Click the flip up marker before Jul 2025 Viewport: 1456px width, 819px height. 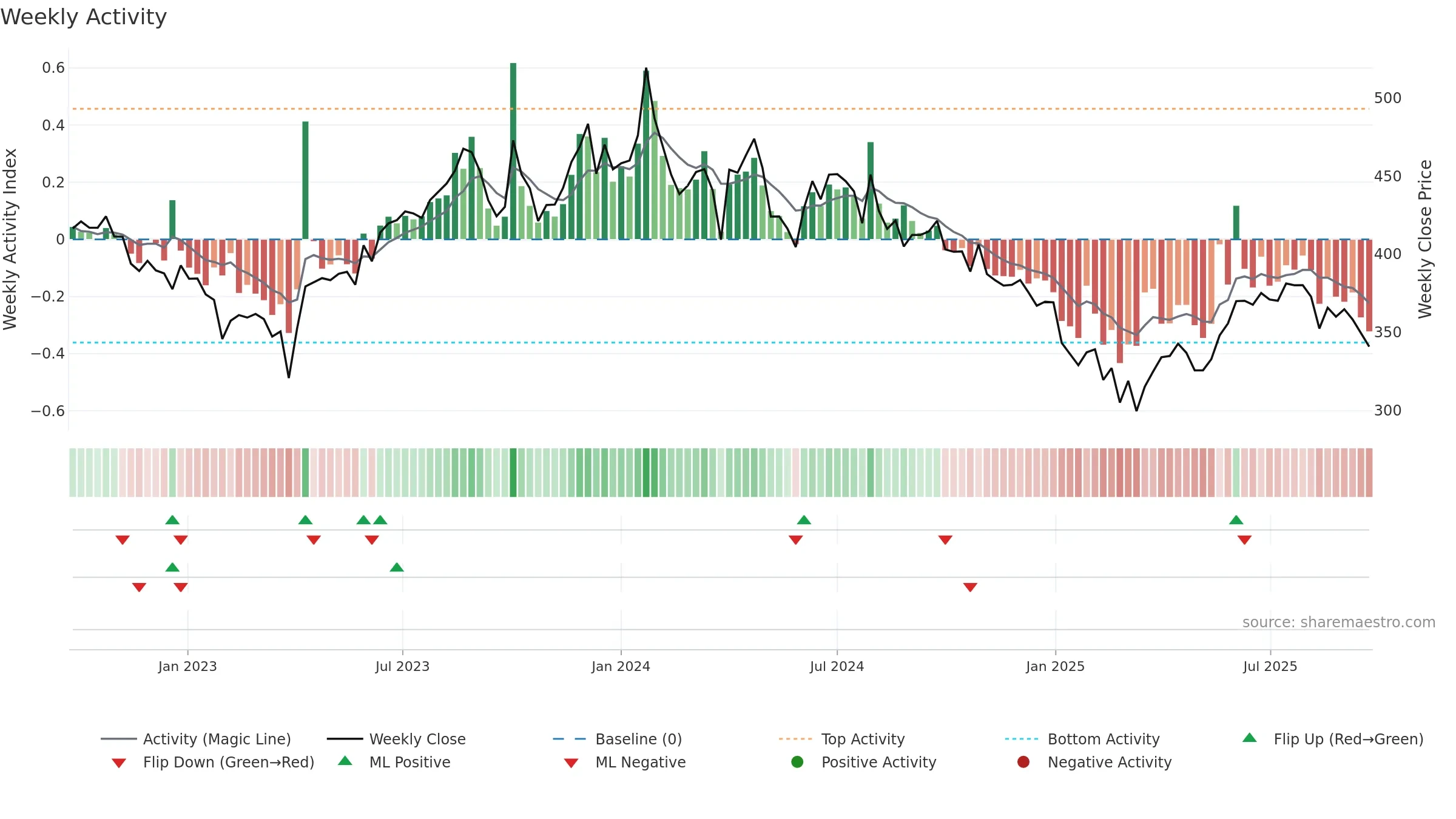coord(1236,520)
